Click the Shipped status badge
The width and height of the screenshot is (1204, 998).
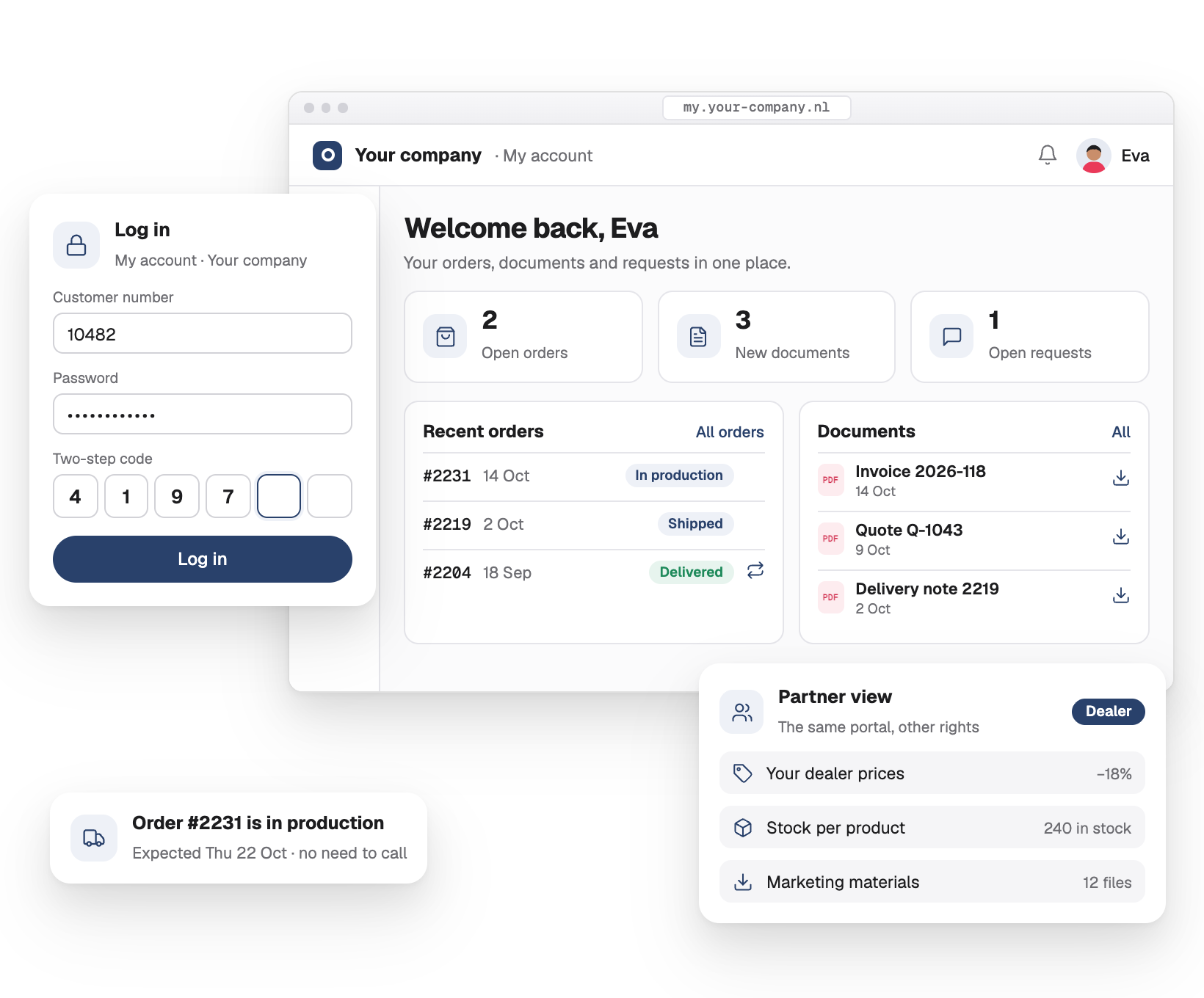pos(695,524)
